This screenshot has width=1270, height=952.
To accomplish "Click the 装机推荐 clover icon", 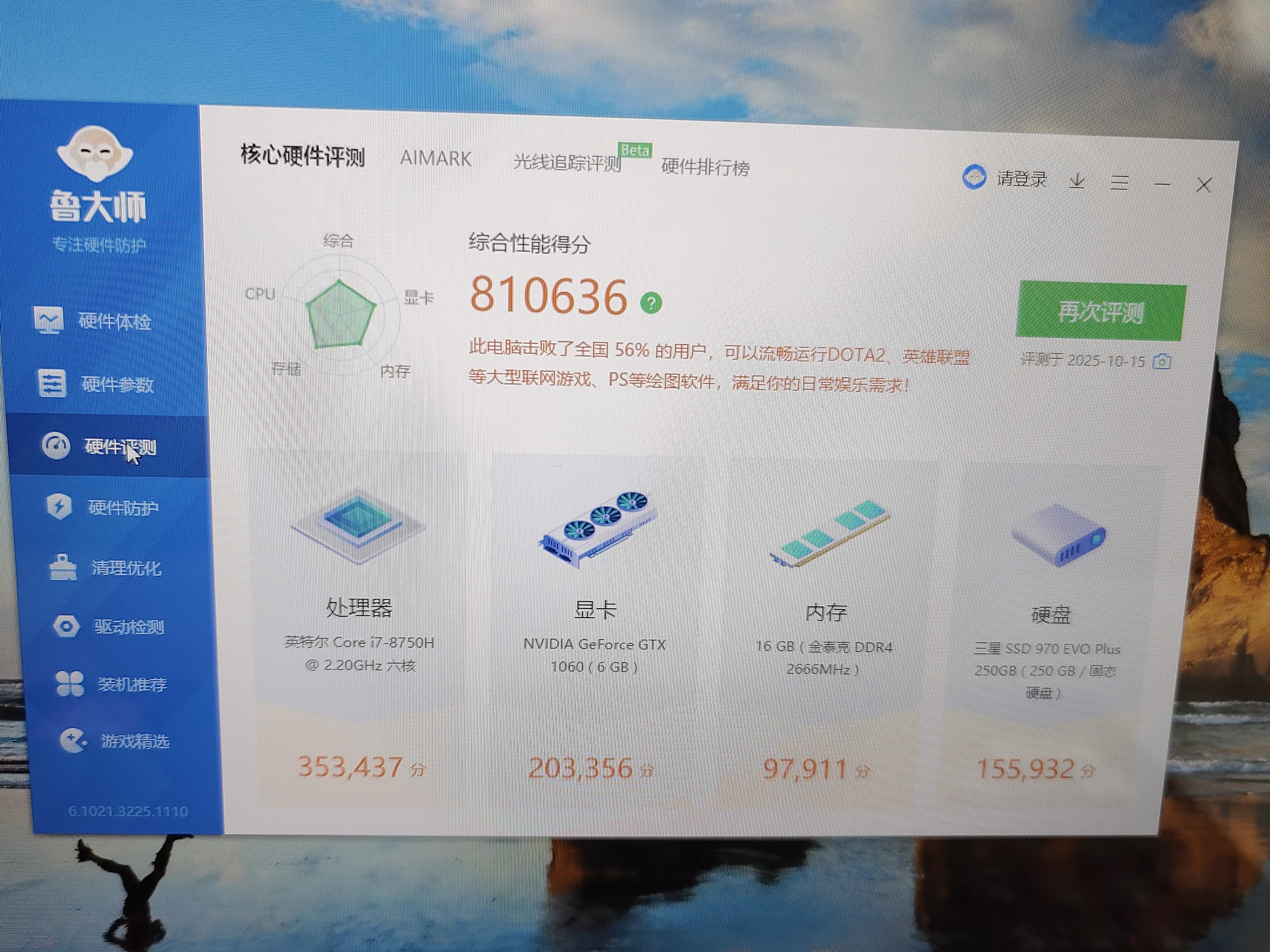I will [x=70, y=684].
